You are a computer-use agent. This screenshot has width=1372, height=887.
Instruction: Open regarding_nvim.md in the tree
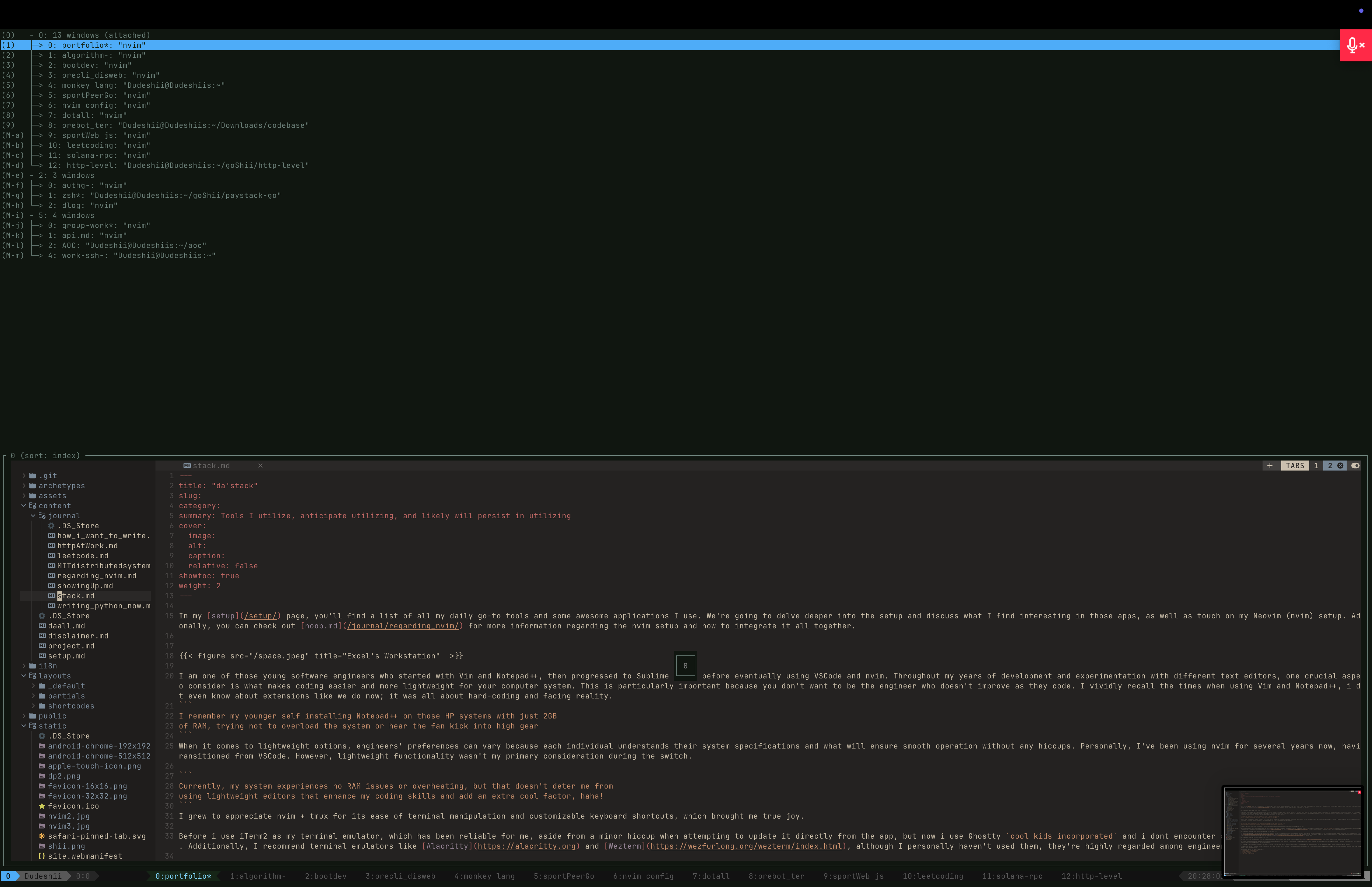(x=96, y=576)
